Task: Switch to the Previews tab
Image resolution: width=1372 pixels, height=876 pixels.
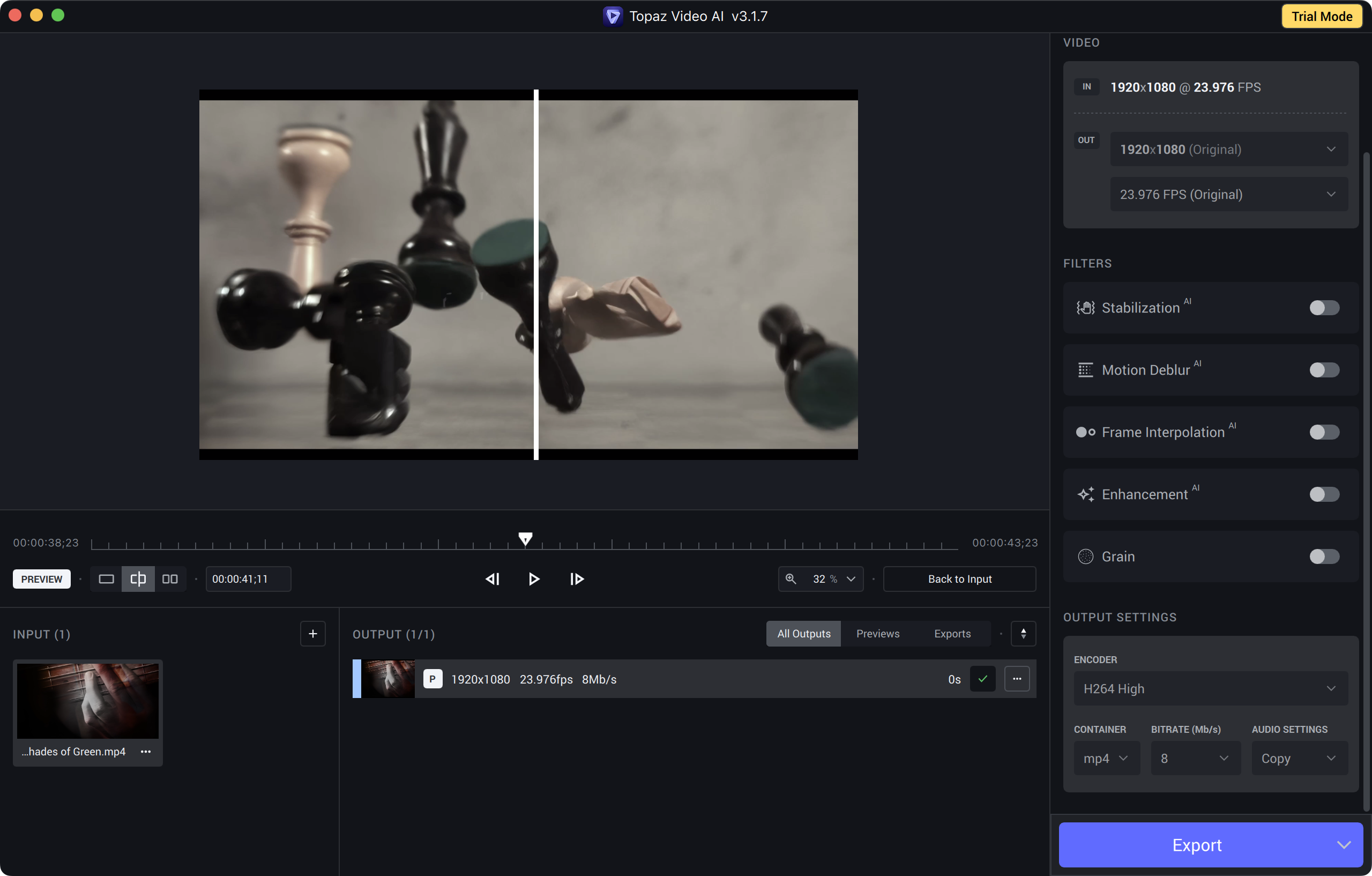Action: (877, 634)
